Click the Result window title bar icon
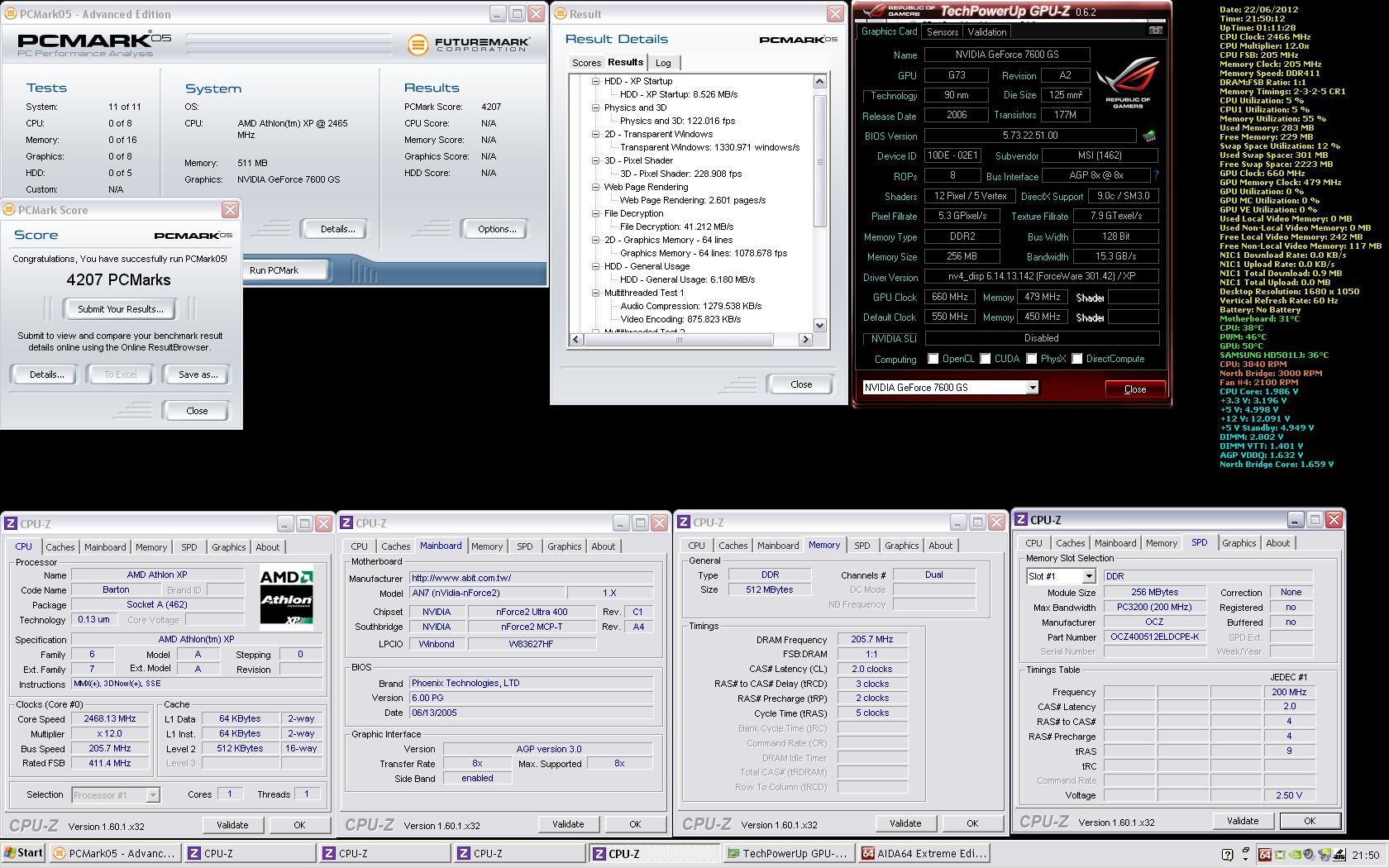The width and height of the screenshot is (1389, 868). tap(560, 14)
